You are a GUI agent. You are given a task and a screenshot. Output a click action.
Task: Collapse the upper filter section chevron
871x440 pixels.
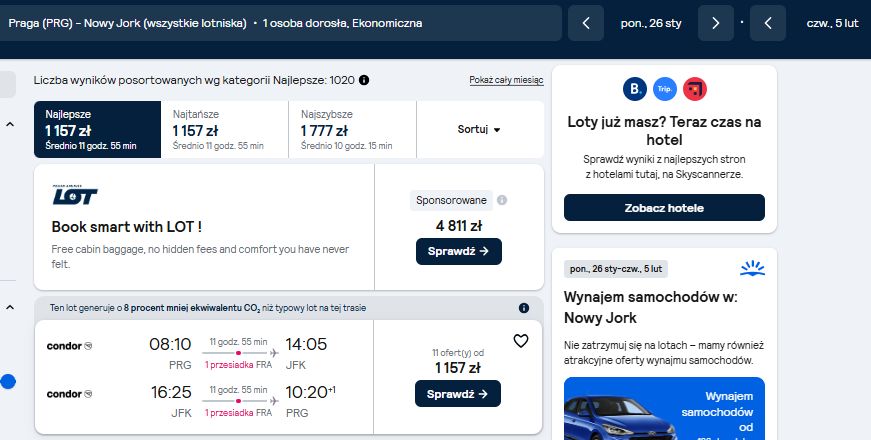(9, 124)
